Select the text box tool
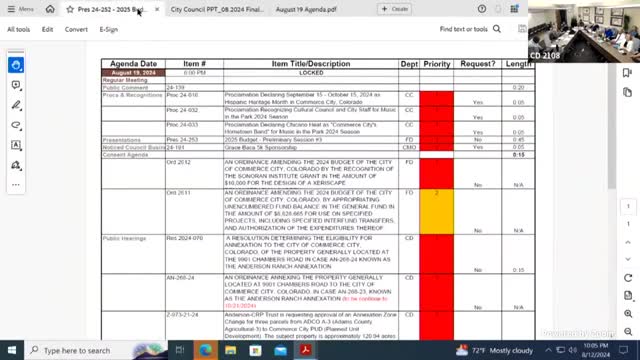The width and height of the screenshot is (640, 360). [16, 145]
